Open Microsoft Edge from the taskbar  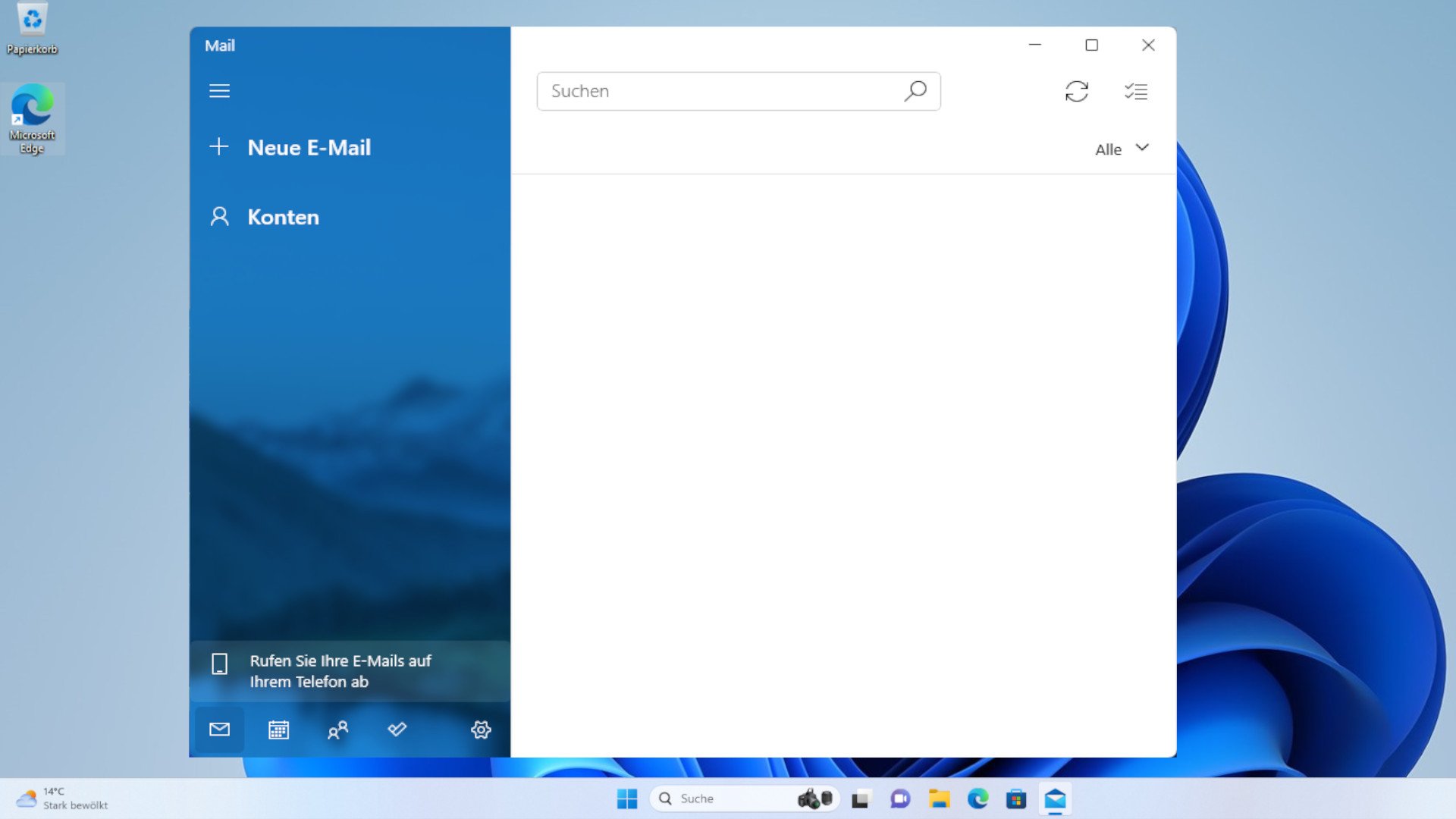(978, 799)
